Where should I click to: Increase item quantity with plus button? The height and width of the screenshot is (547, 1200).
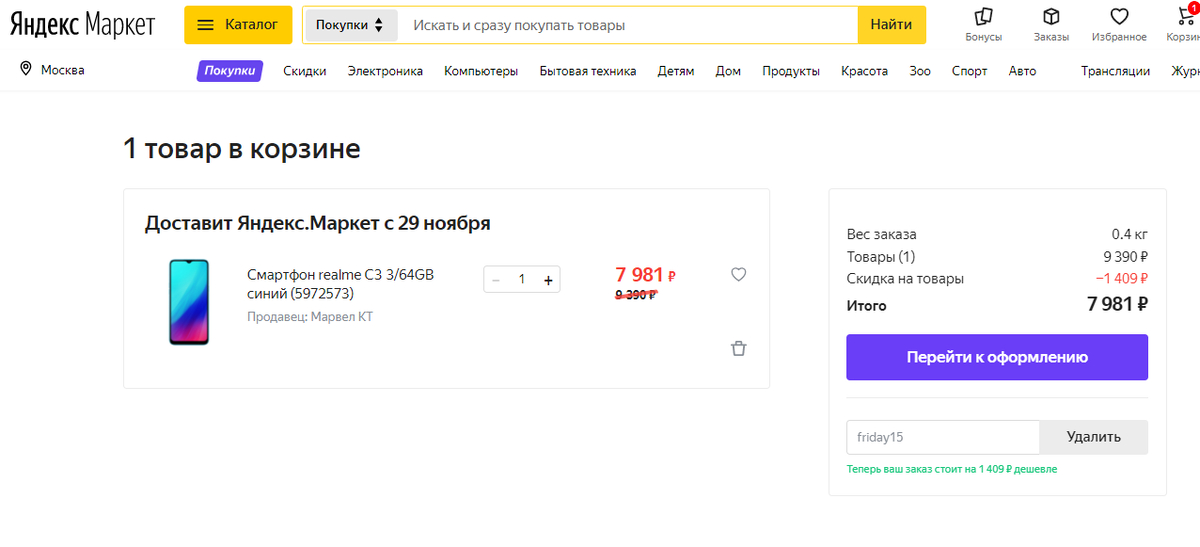pos(548,280)
